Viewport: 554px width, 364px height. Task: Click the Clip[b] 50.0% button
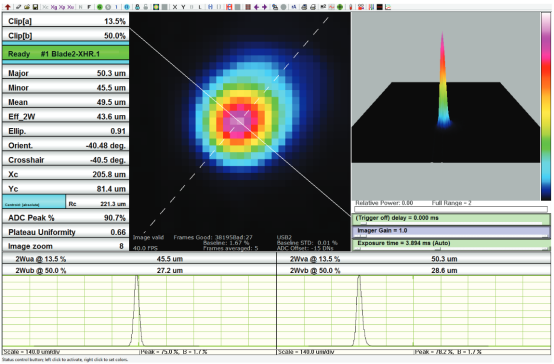click(66, 35)
